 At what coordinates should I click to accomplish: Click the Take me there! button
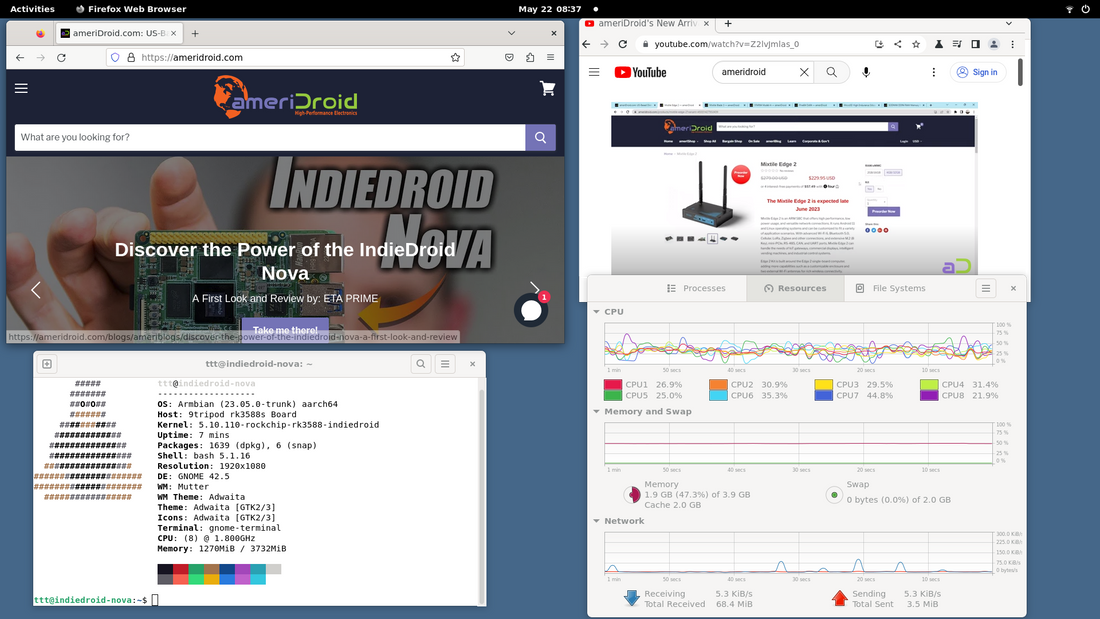click(x=285, y=330)
